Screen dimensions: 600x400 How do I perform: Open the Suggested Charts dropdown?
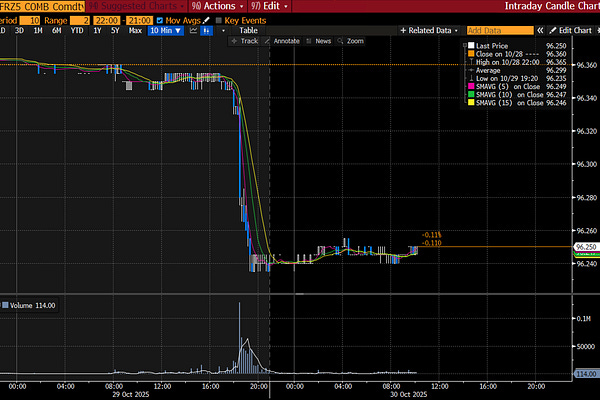tap(136, 6)
